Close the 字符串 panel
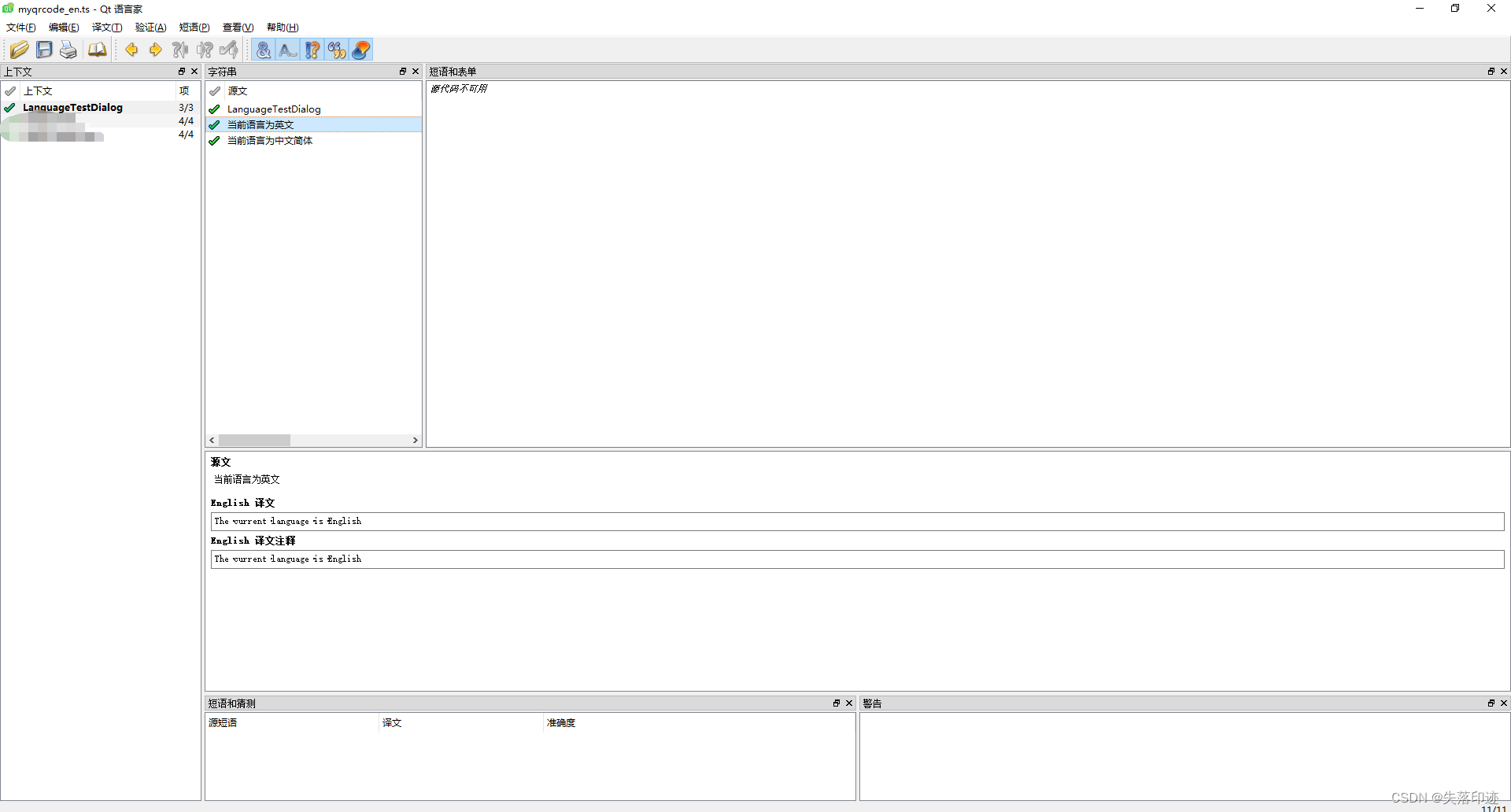The image size is (1511, 812). 416,72
